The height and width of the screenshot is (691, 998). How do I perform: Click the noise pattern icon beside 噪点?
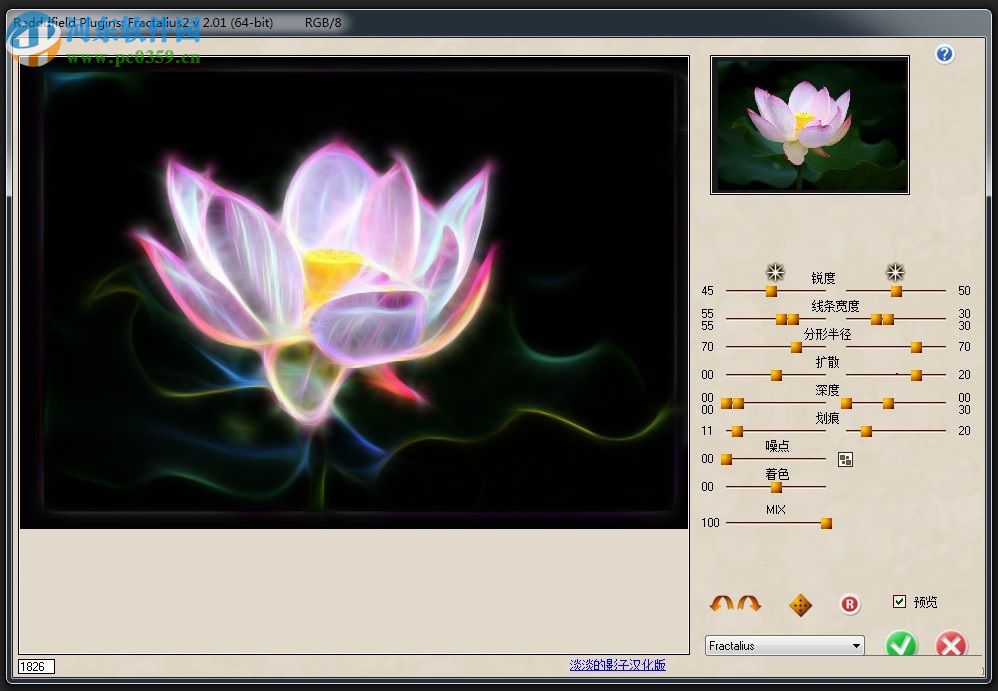845,459
